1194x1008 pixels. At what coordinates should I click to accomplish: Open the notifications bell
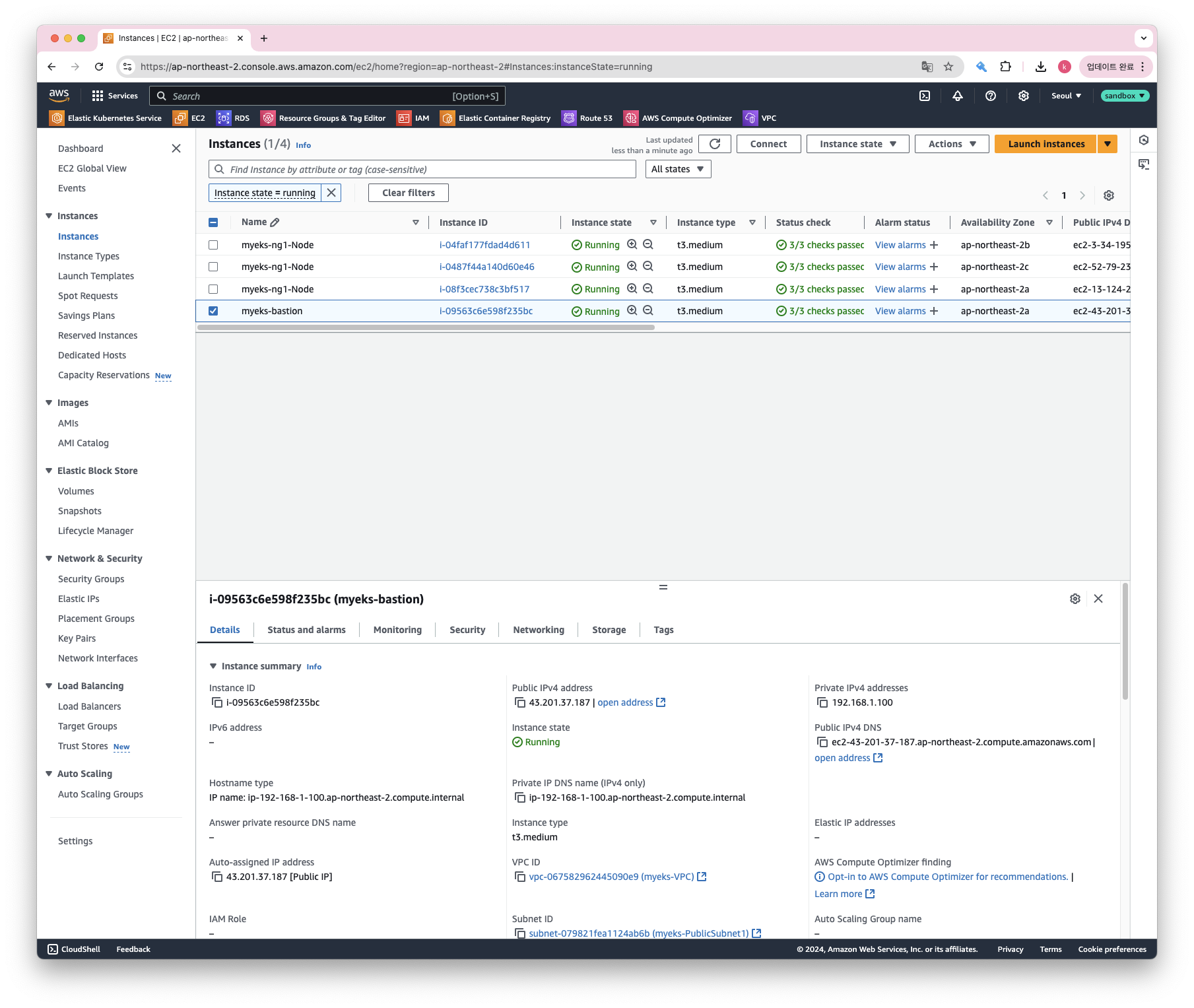point(958,96)
